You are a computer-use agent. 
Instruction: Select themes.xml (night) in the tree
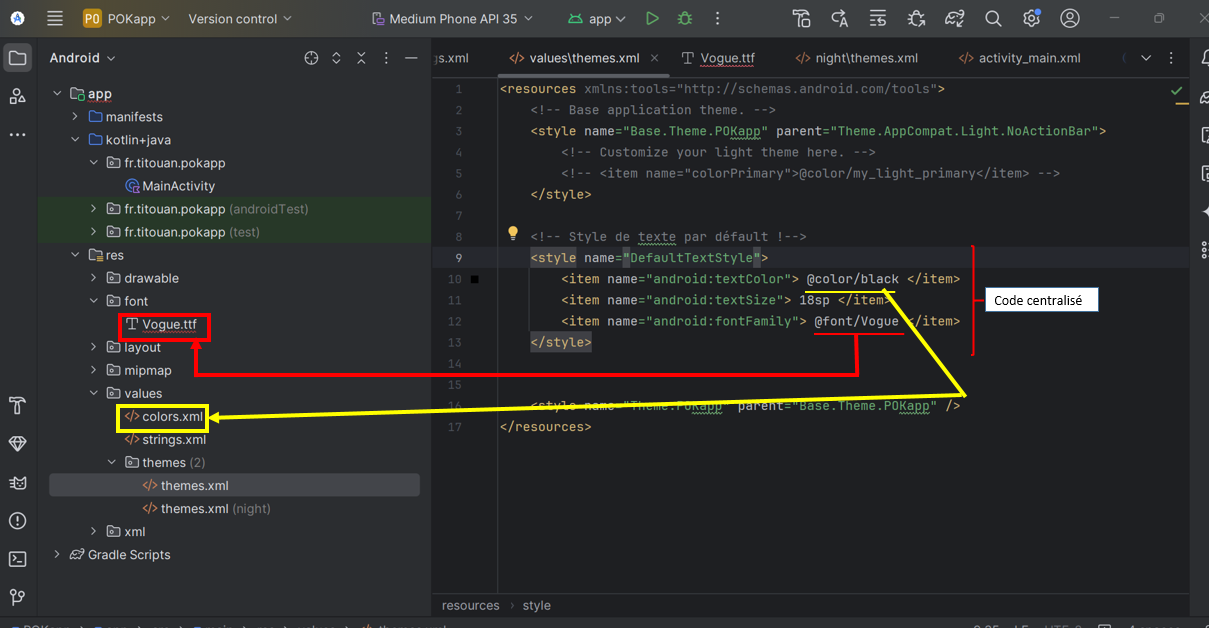[207, 508]
